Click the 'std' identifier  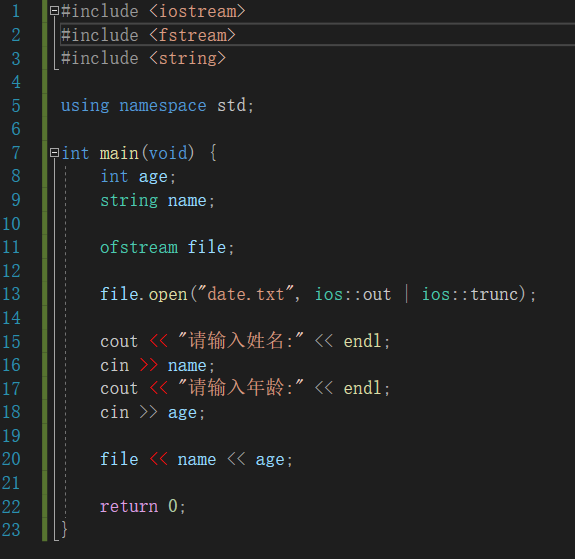tap(231, 106)
